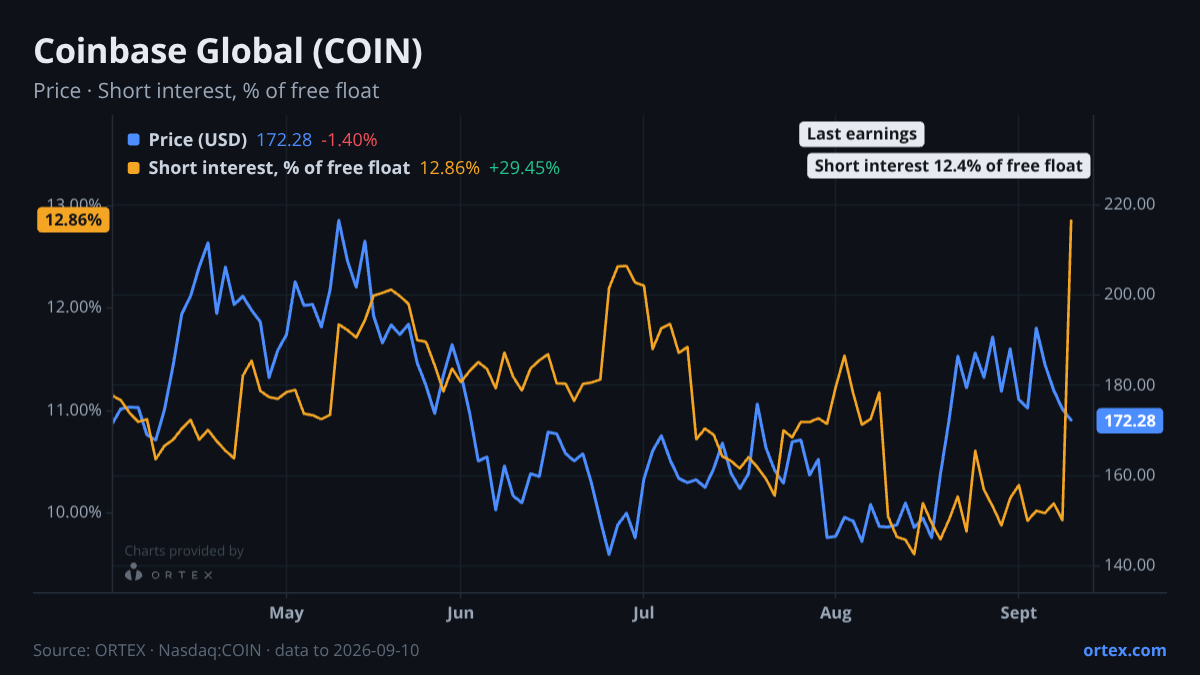Click the Coinbase Global (COIN) title

click(x=228, y=52)
